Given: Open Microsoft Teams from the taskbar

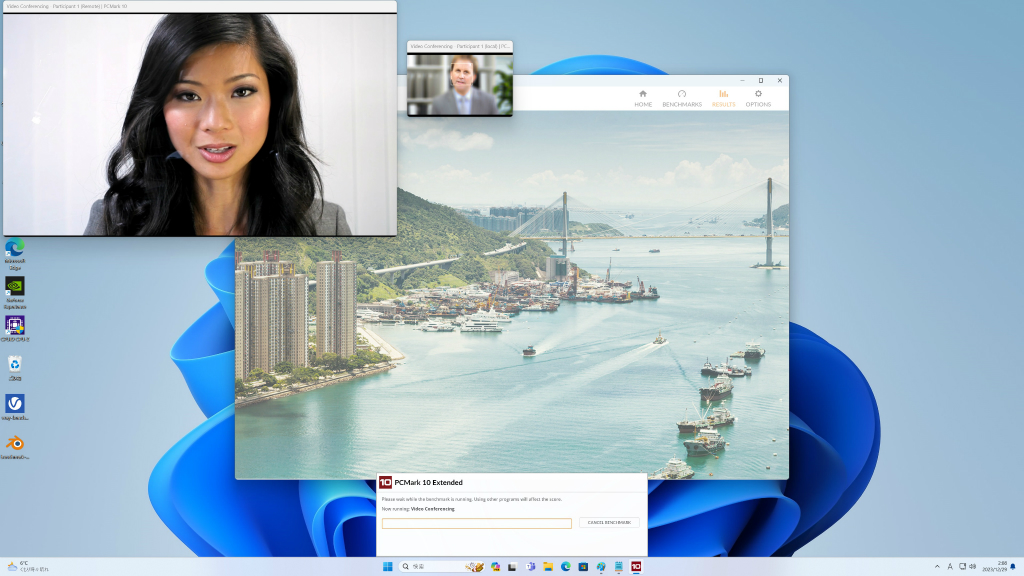Looking at the screenshot, I should (530, 566).
